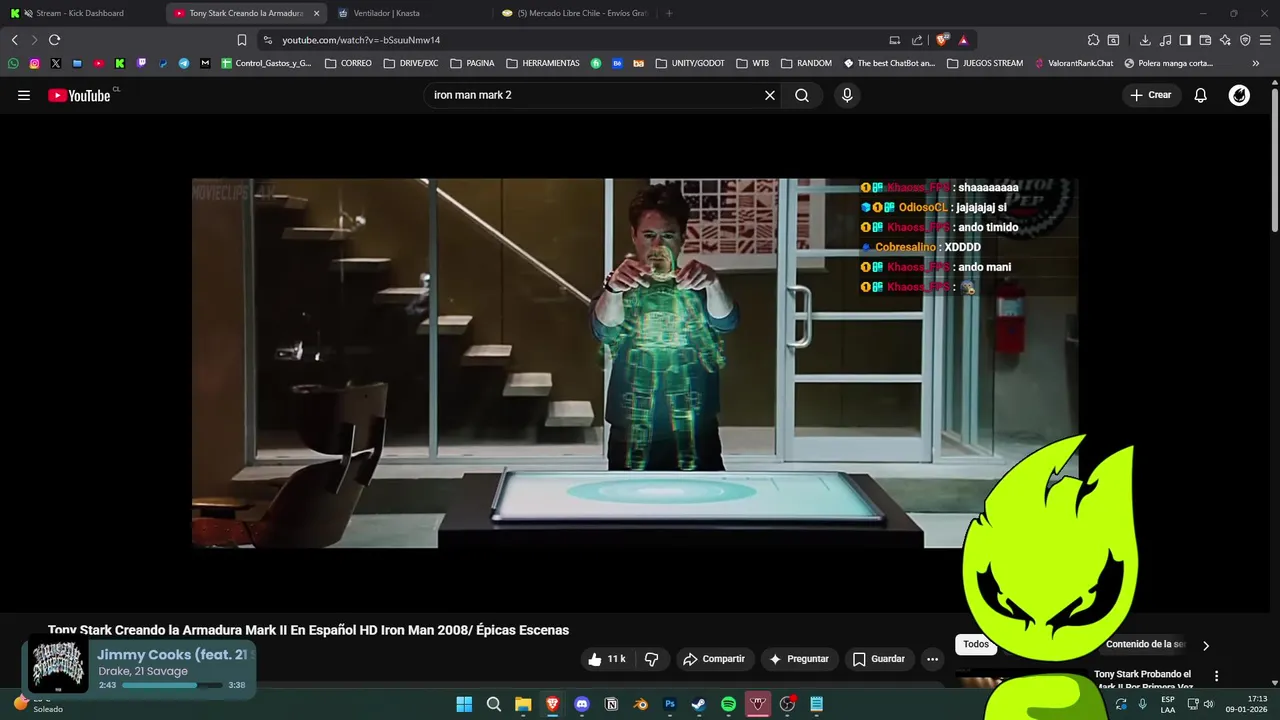
Task: Open the HERRAMIENTAS bookmarks folder
Action: point(543,63)
